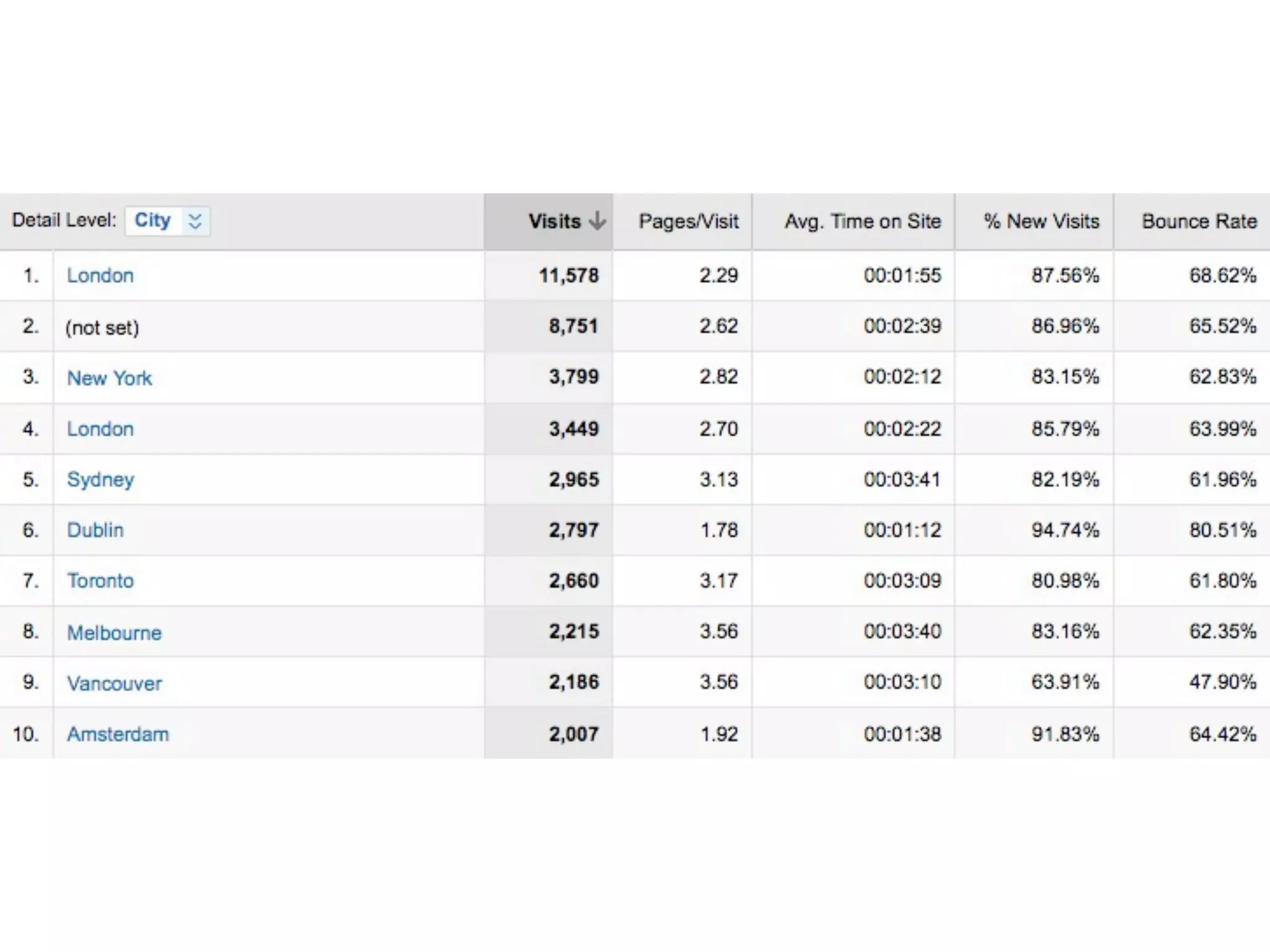Select Vancouver's 47.90% bounce rate cell

(x=1222, y=682)
